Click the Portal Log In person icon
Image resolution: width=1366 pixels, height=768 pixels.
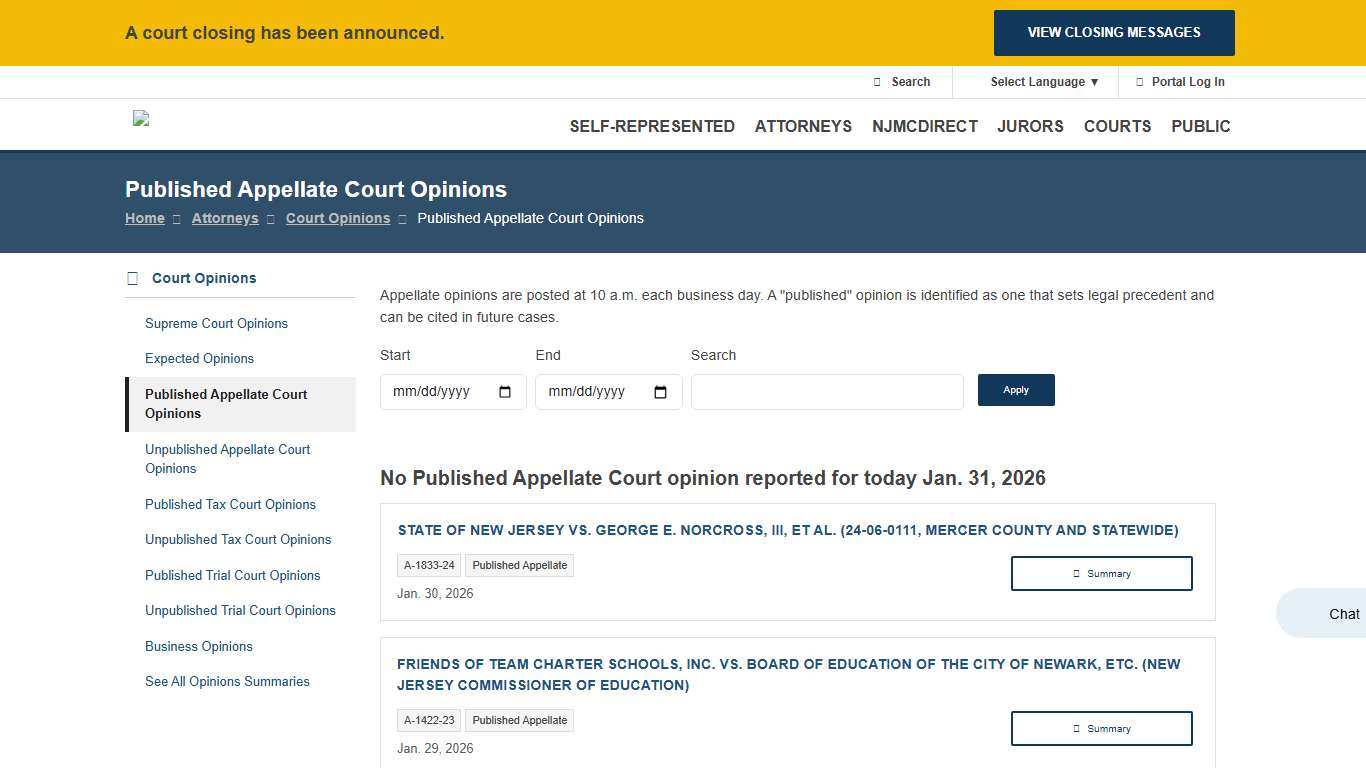[1141, 82]
